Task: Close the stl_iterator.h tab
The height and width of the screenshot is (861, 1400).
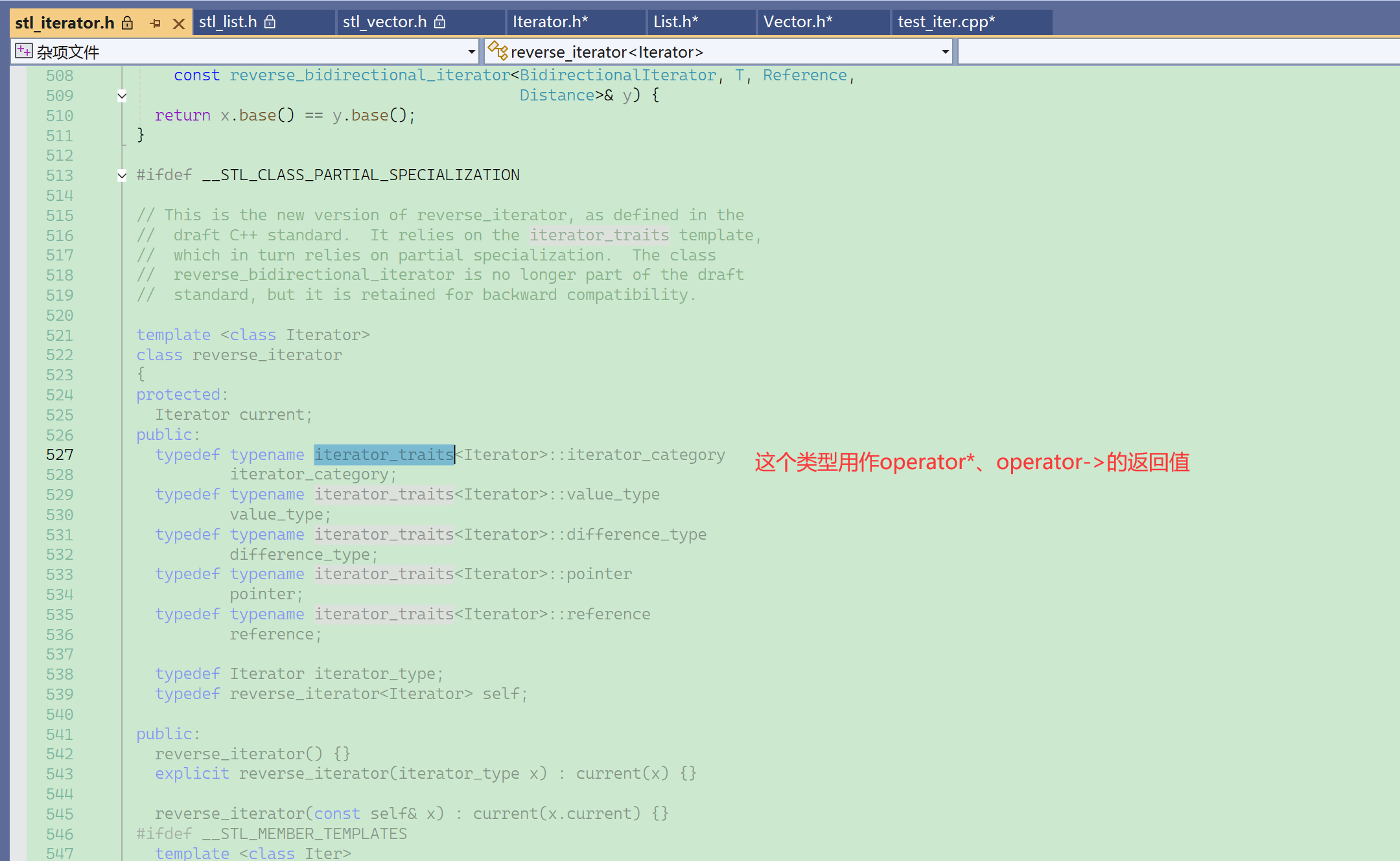Action: coord(179,23)
